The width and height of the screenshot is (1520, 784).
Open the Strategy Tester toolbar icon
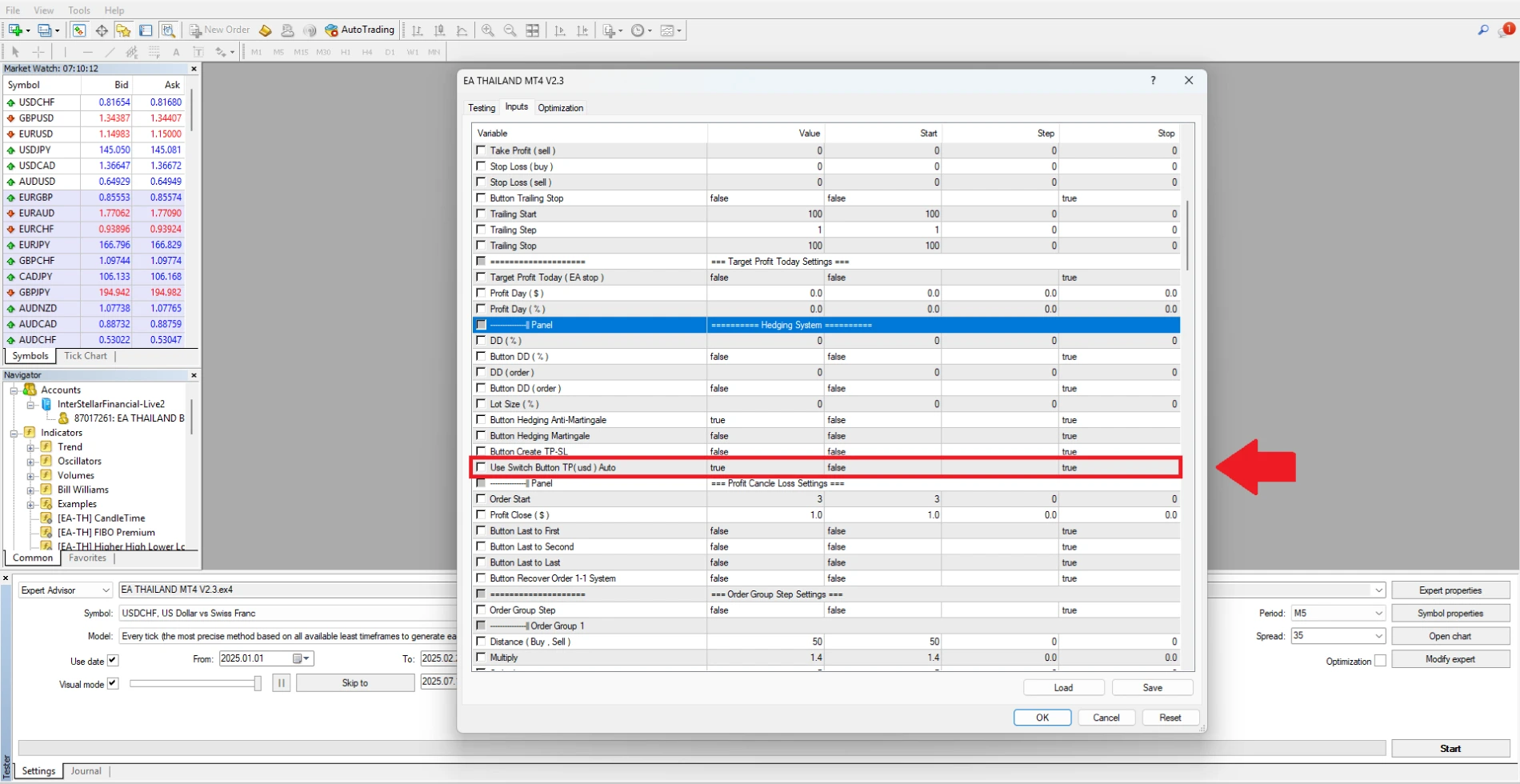(x=168, y=30)
